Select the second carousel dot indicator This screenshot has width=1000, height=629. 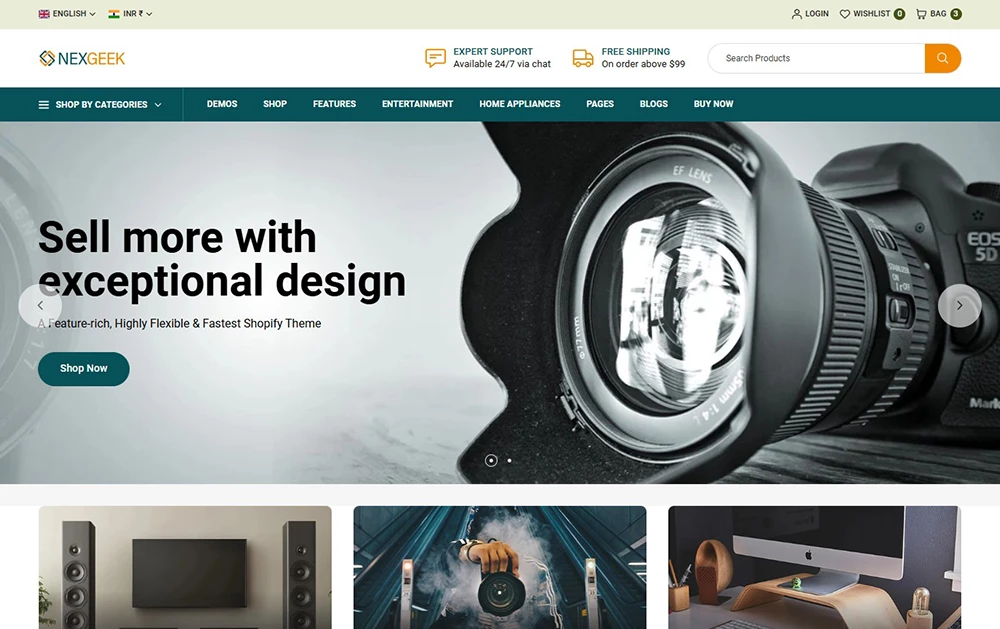[509, 461]
